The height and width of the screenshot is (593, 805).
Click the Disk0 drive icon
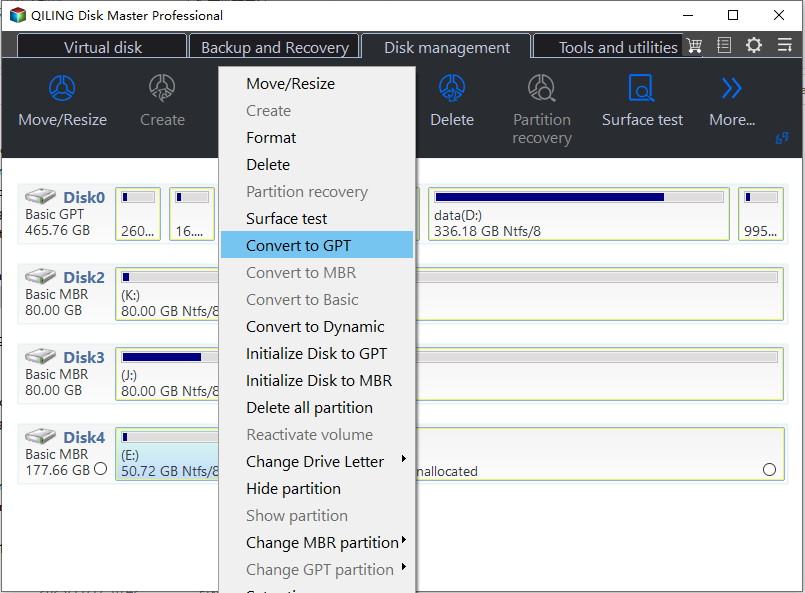coord(41,196)
